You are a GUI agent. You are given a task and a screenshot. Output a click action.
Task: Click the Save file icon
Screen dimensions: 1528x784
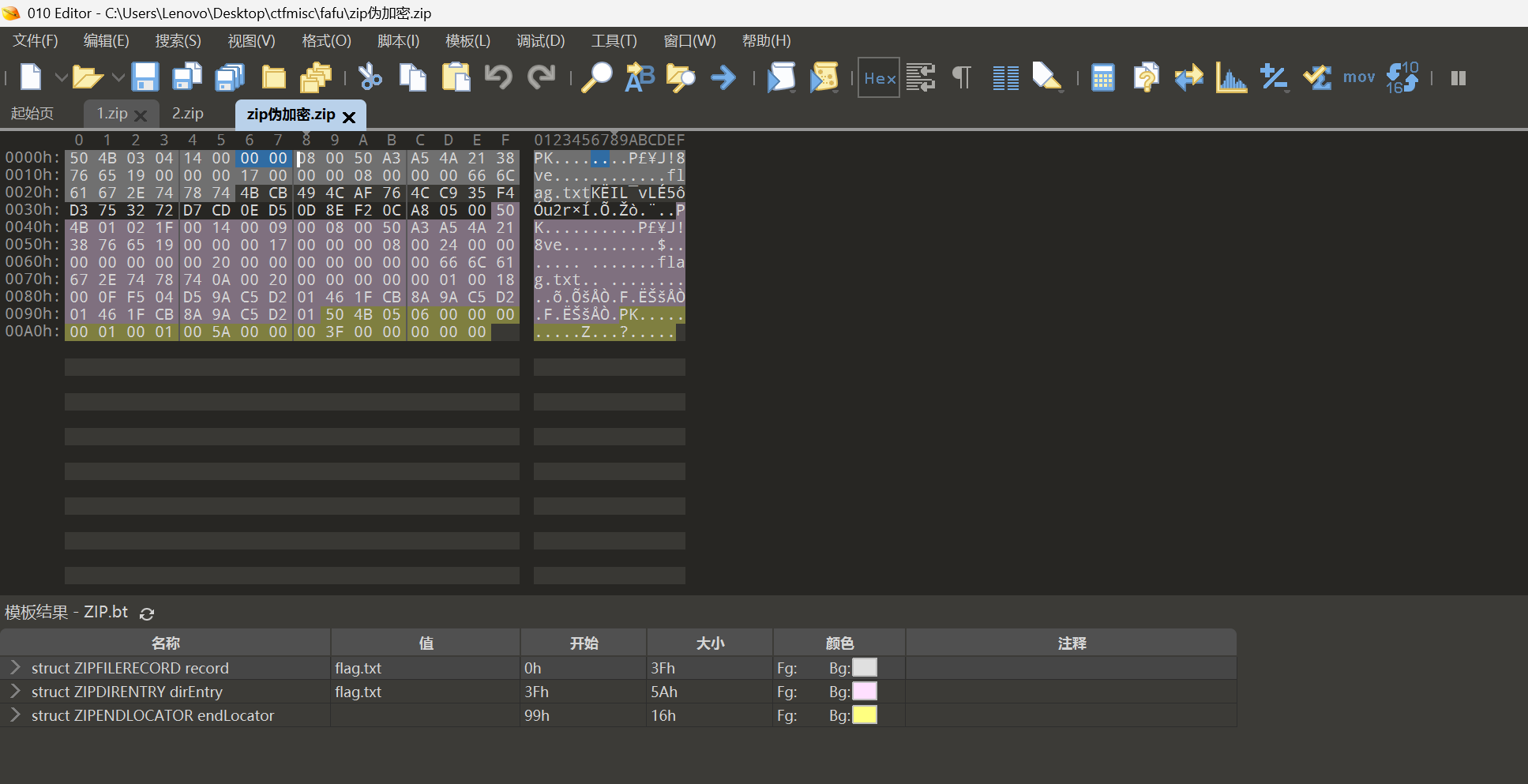click(145, 77)
